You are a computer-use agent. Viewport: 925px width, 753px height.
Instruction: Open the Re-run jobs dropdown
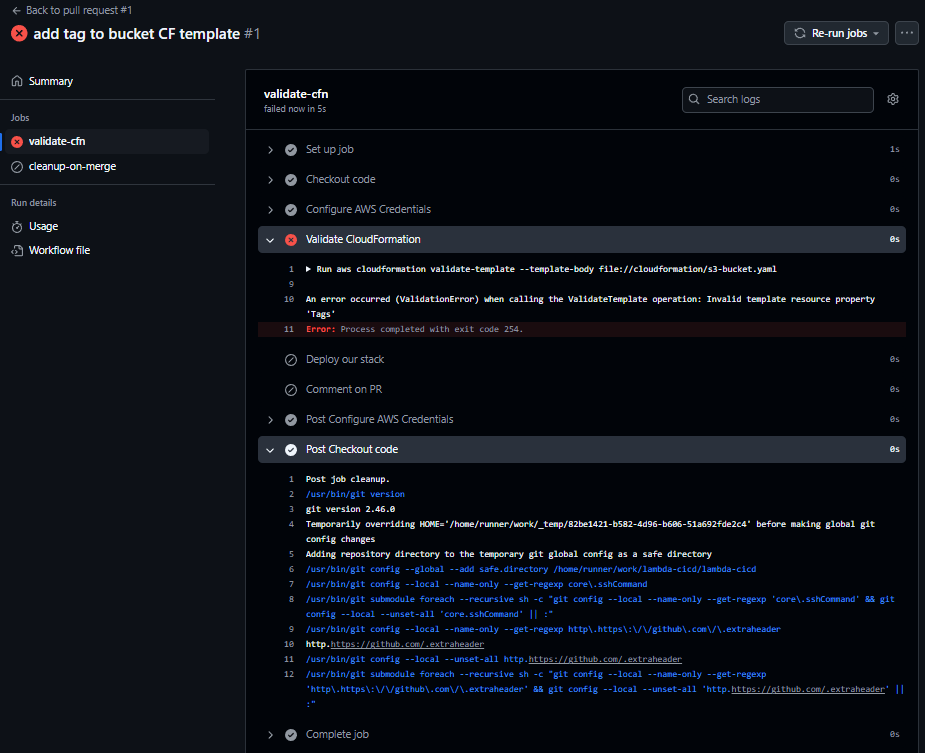point(836,33)
